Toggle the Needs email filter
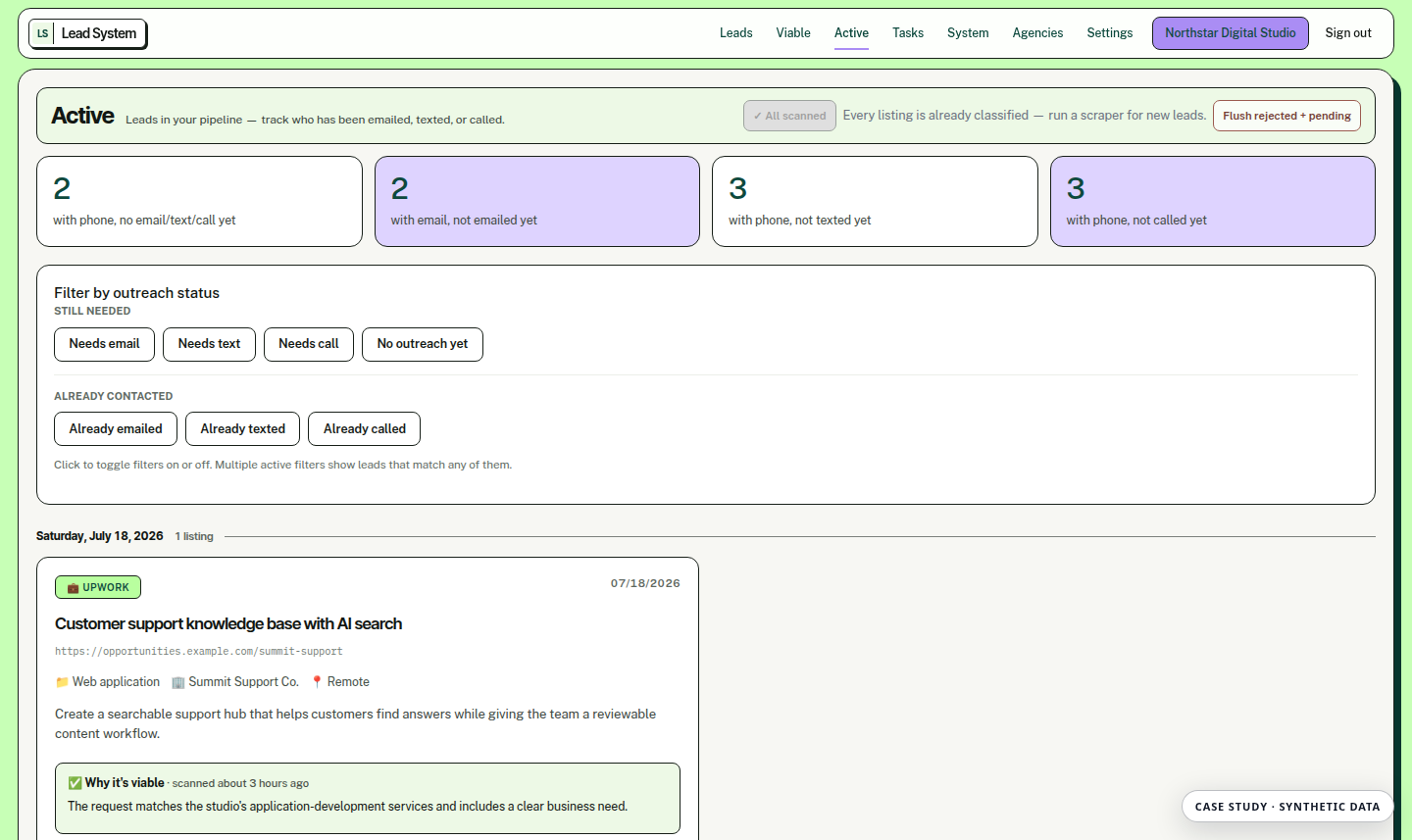Image resolution: width=1412 pixels, height=840 pixels. [104, 344]
